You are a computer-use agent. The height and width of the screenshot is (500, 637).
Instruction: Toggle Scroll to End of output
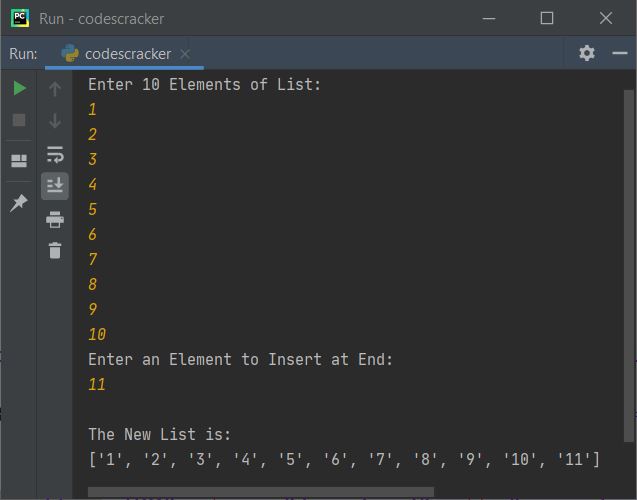point(55,186)
